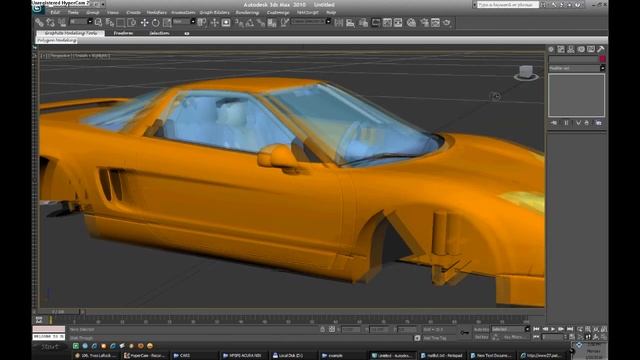This screenshot has height=360, width=640.
Task: Click the Pan View navigation icon
Action: click(x=588, y=337)
